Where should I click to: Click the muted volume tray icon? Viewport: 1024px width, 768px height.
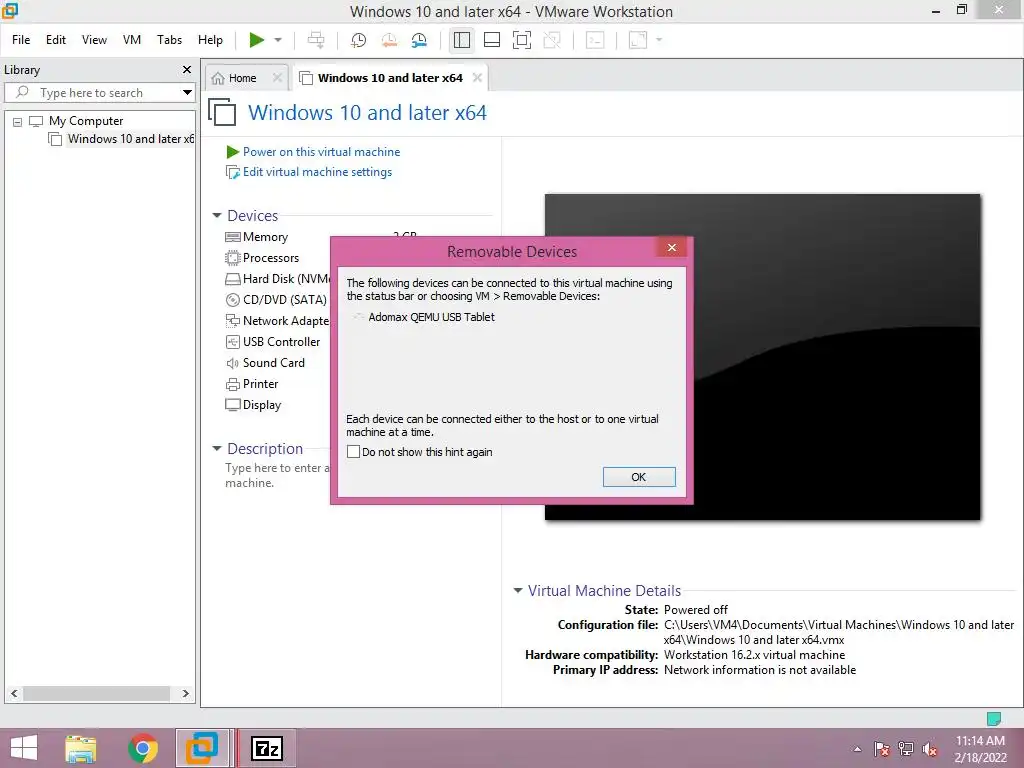[930, 749]
